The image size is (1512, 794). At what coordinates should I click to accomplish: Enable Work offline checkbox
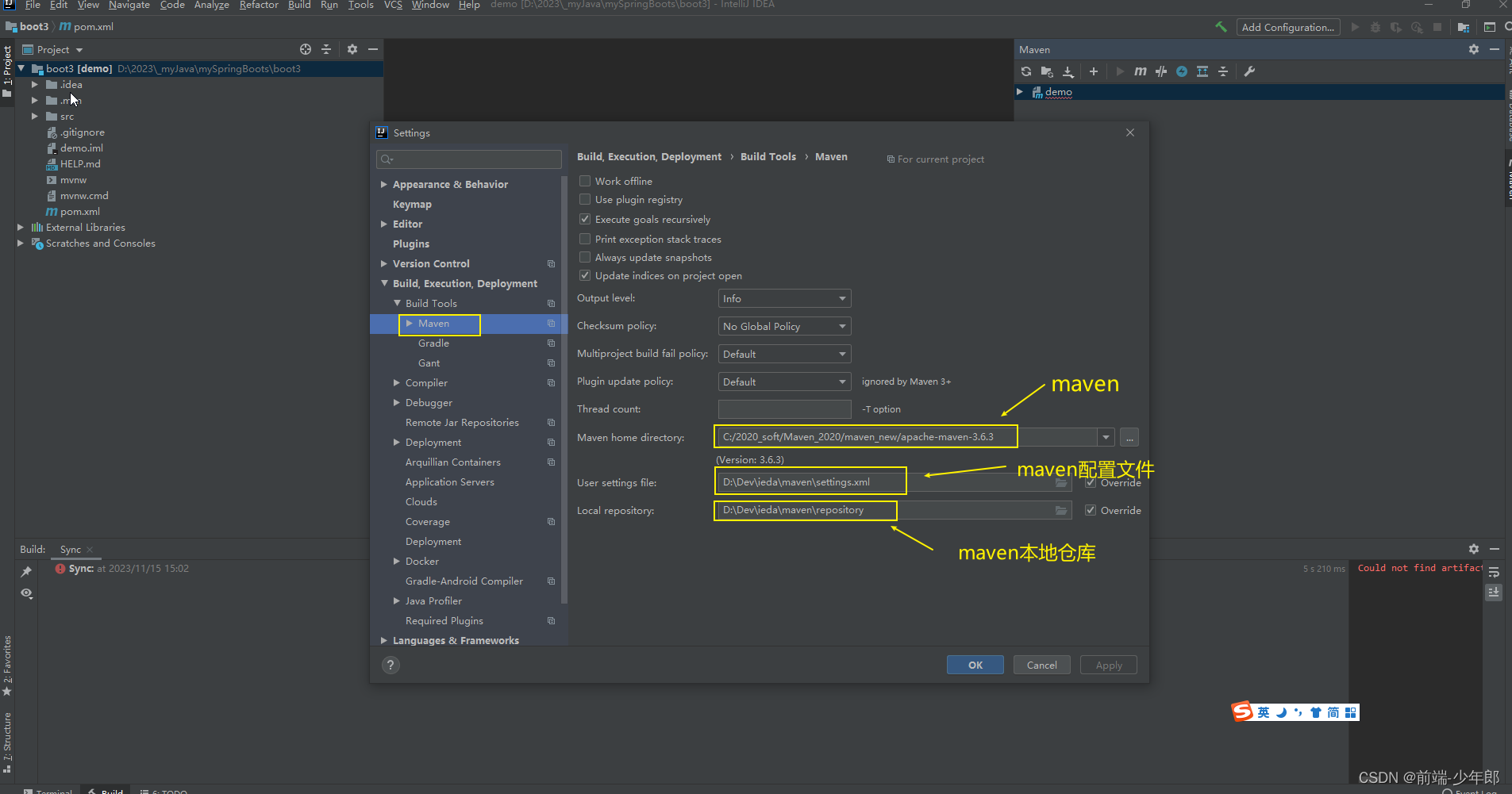coord(585,181)
